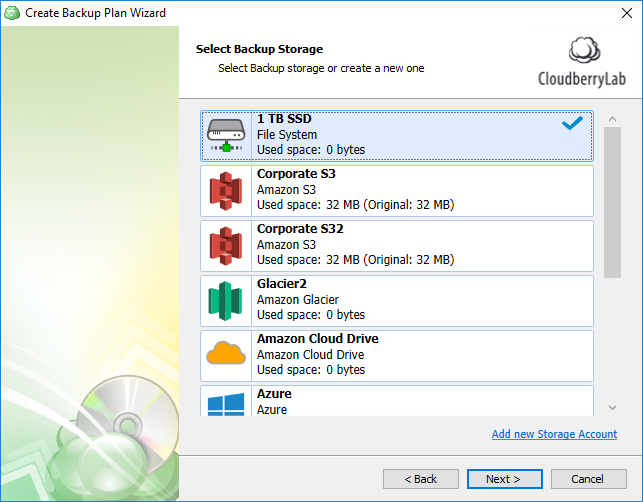The height and width of the screenshot is (502, 643).
Task: Go back with the Back button
Action: click(421, 479)
